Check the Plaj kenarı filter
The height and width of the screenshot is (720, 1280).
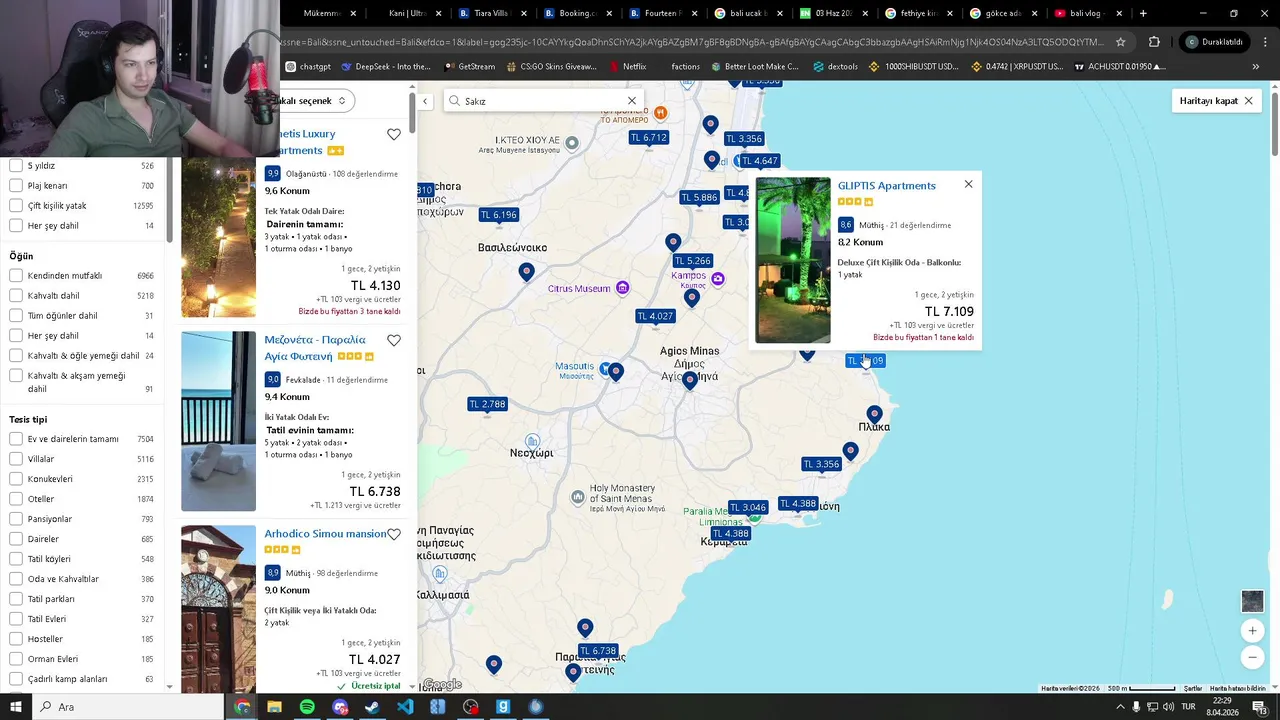point(16,186)
